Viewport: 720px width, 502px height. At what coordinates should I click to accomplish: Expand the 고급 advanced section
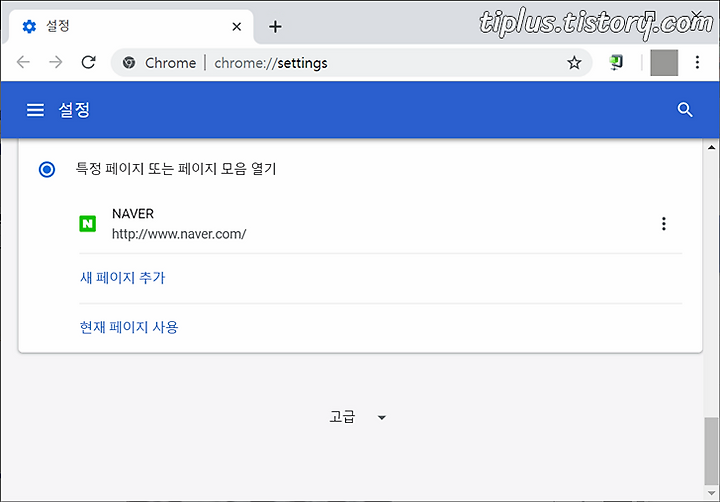[x=357, y=417]
